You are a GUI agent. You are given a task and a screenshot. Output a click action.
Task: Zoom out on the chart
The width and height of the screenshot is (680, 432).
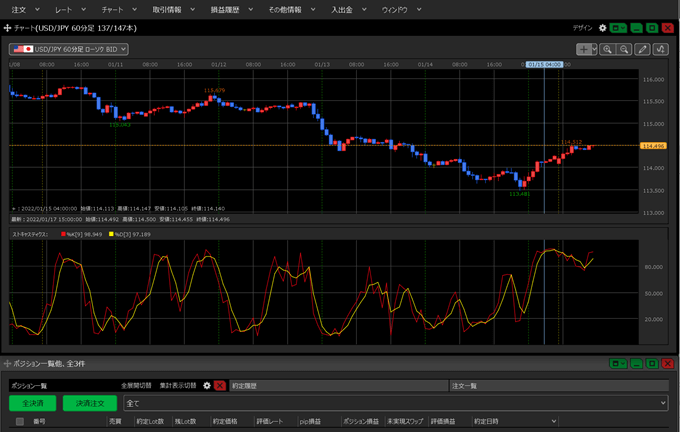tap(623, 48)
